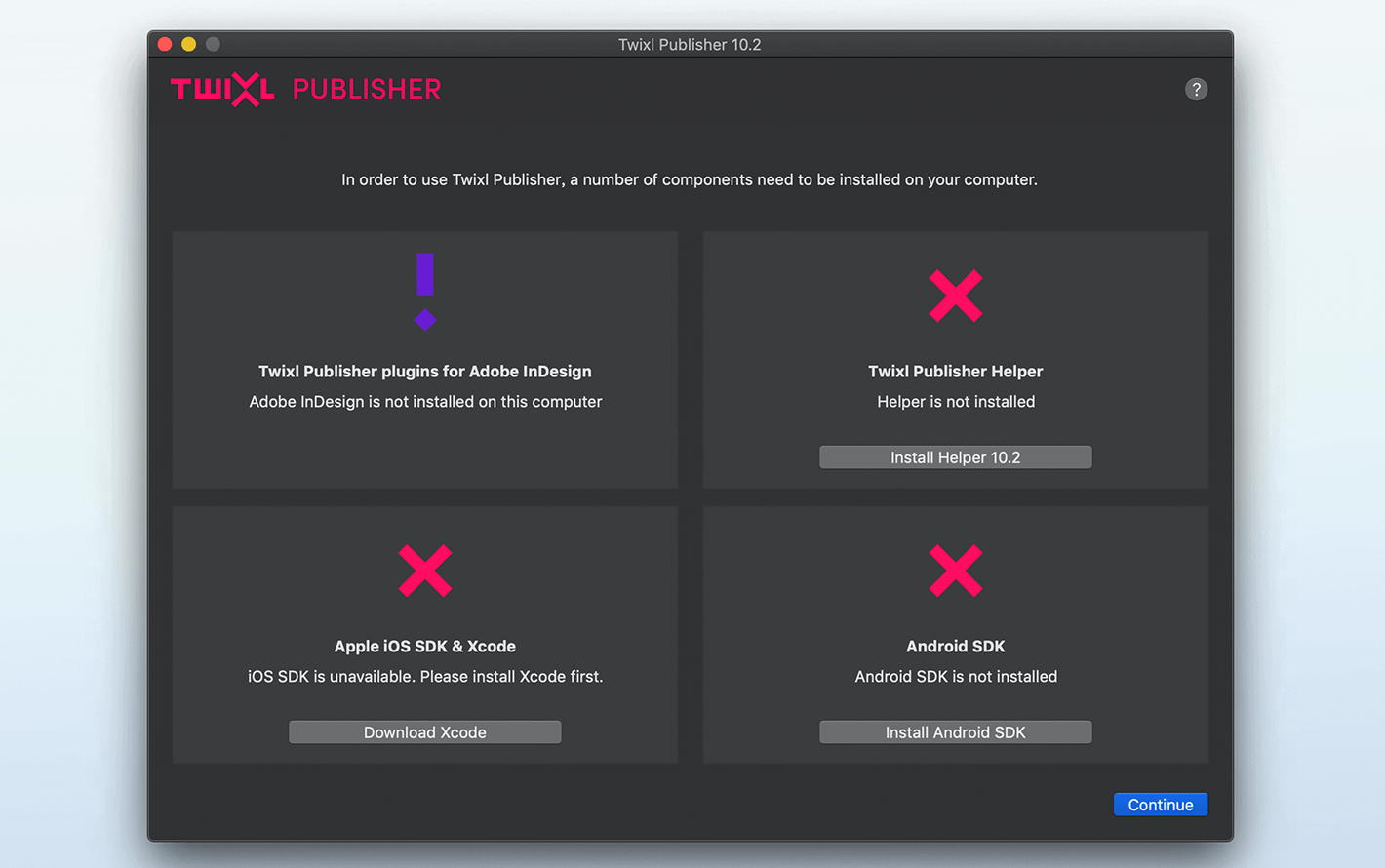Click 'iOS SDK is unavailable' status text
The image size is (1385, 868).
click(x=425, y=677)
